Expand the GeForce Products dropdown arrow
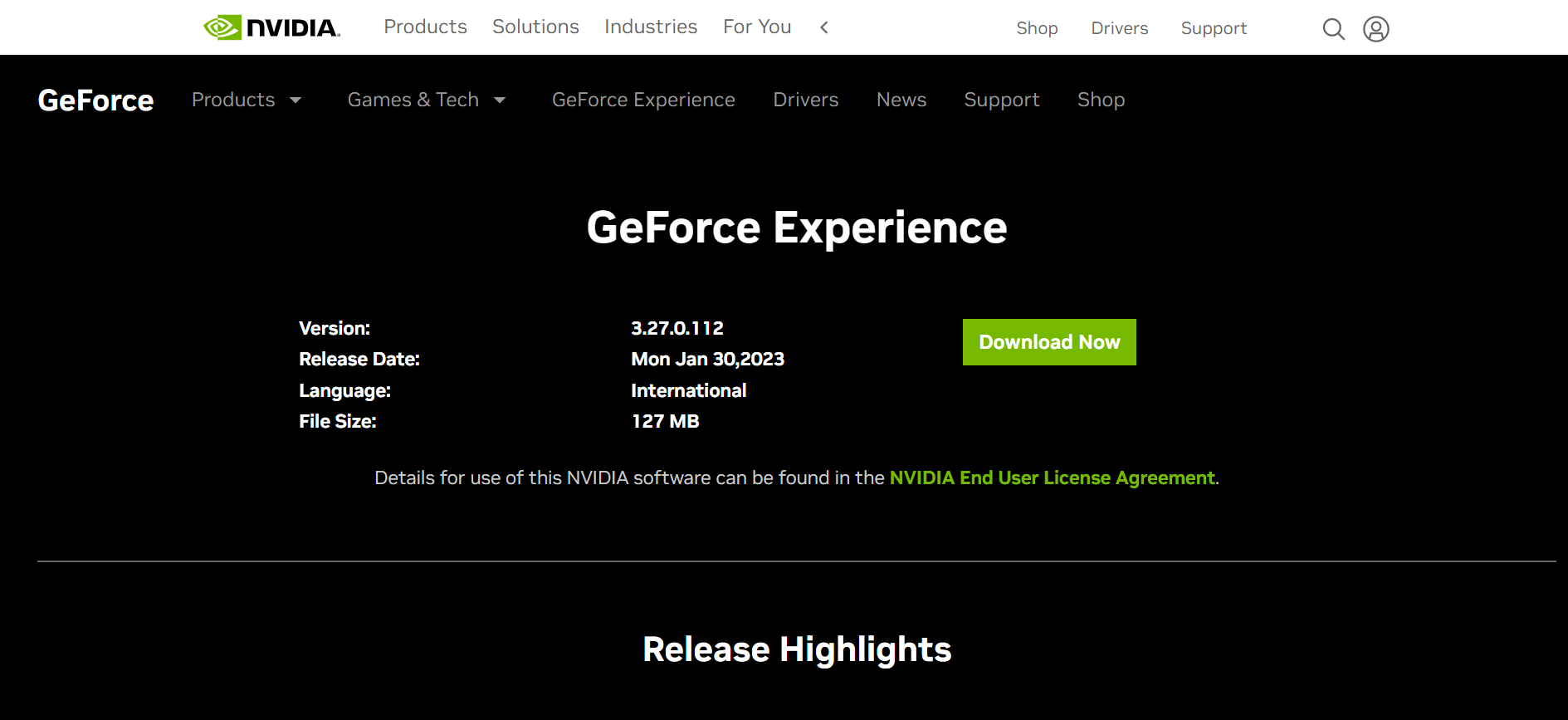Screen dimensions: 1568x720 click(296, 100)
